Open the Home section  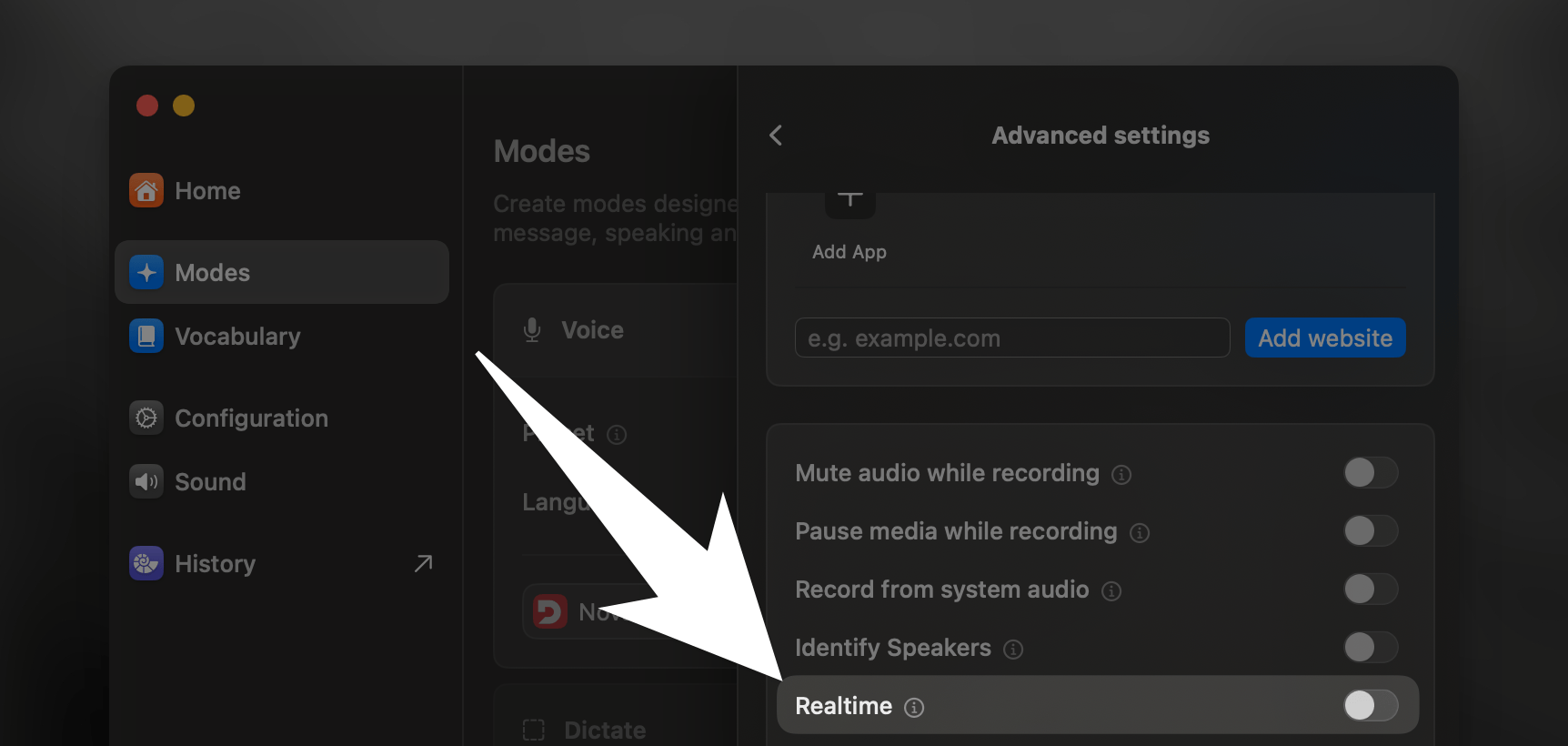(282, 190)
